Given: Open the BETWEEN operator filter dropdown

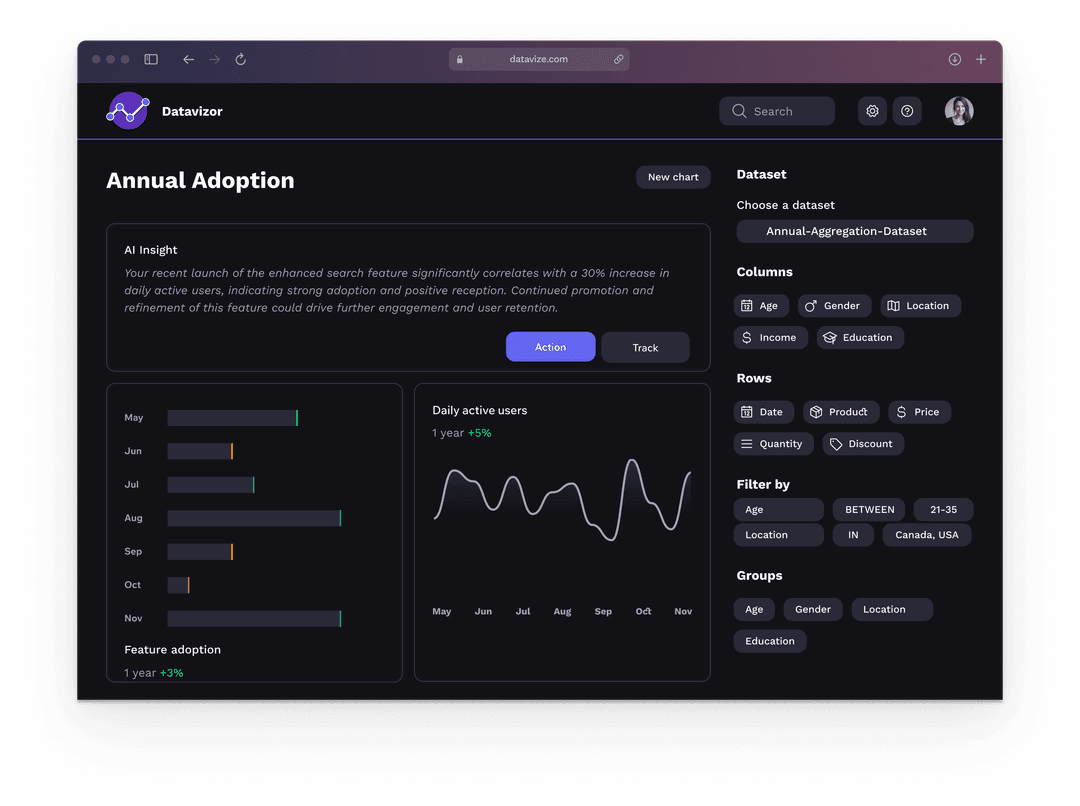Looking at the screenshot, I should [869, 510].
